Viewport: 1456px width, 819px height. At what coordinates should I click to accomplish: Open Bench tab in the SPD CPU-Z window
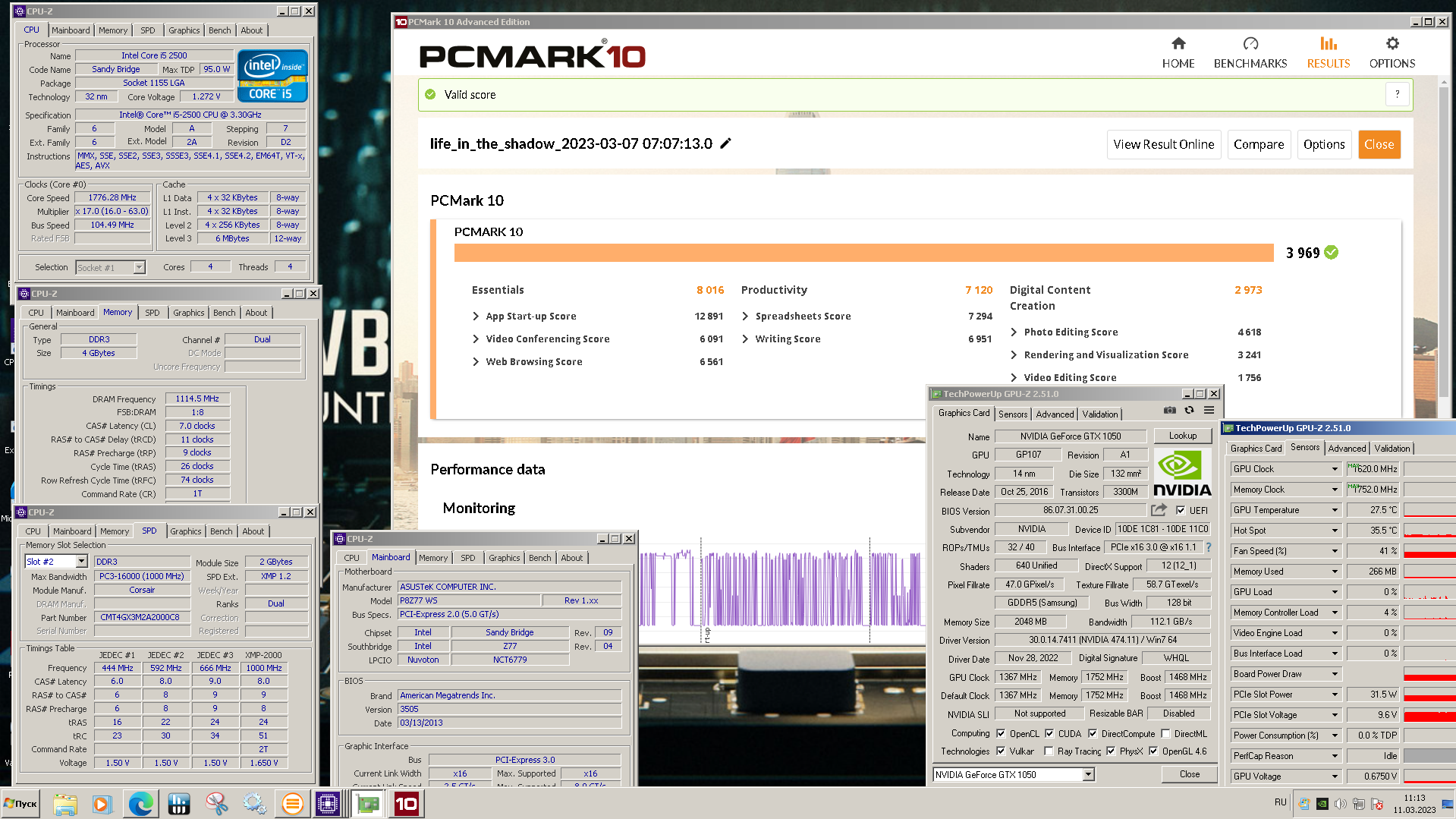(222, 531)
